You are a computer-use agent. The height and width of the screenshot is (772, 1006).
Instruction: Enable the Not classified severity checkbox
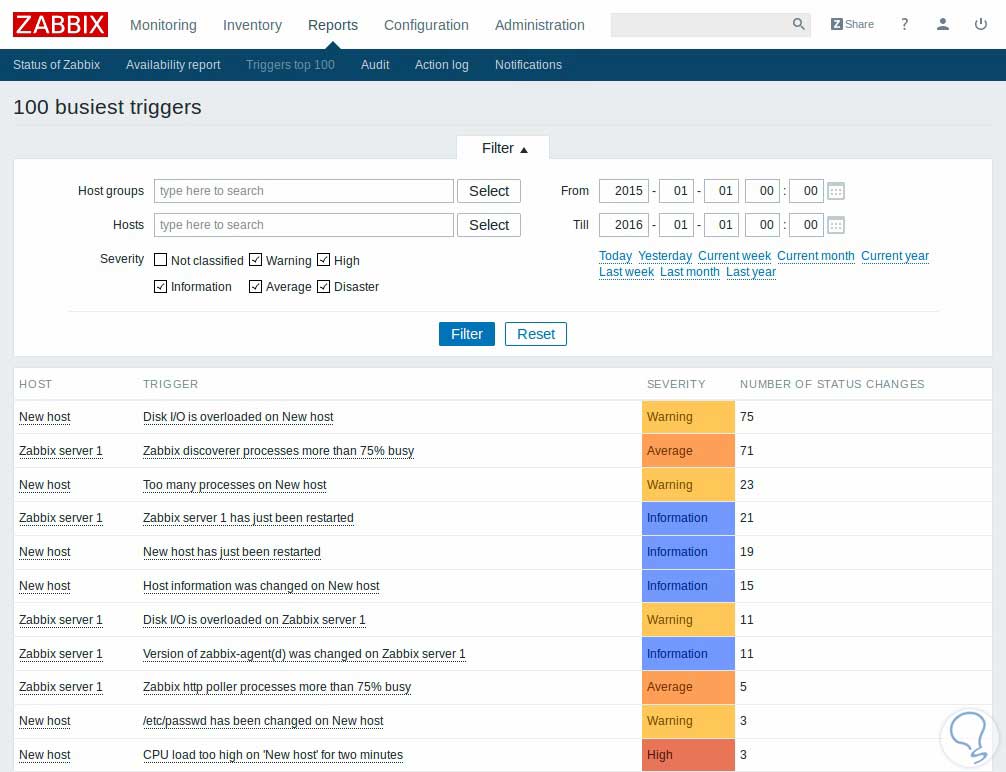160,259
